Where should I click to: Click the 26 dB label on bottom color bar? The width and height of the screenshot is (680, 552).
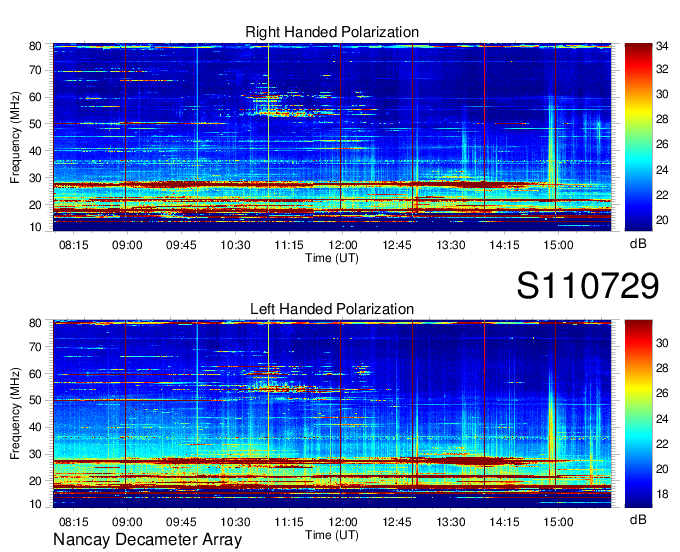662,393
